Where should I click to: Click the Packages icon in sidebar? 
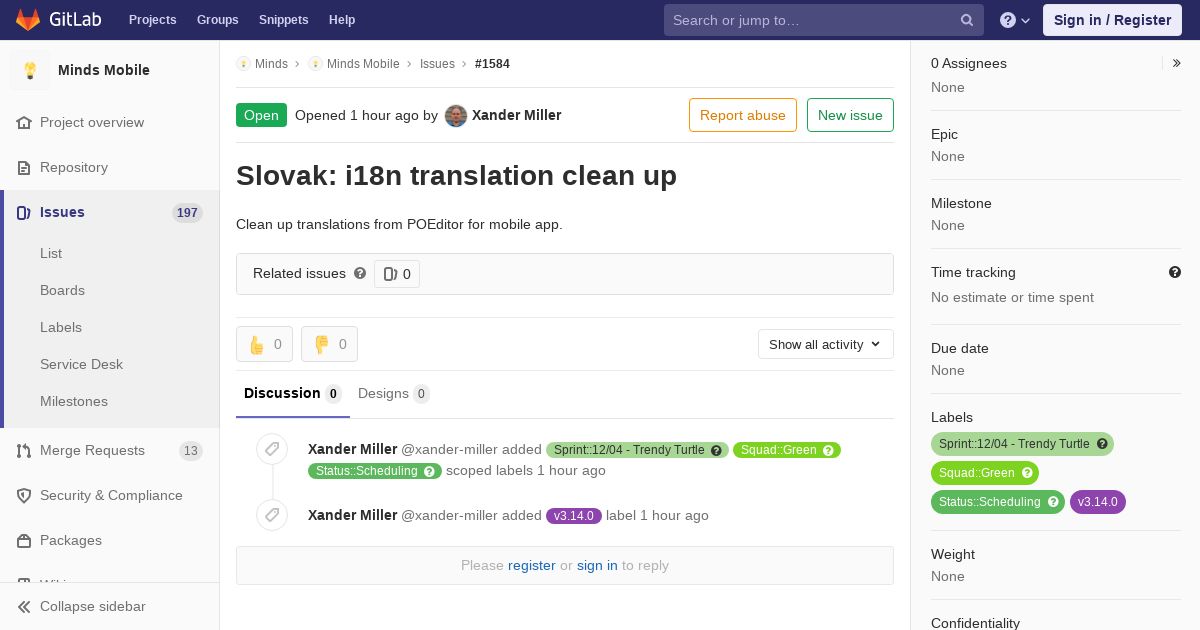[x=24, y=540]
